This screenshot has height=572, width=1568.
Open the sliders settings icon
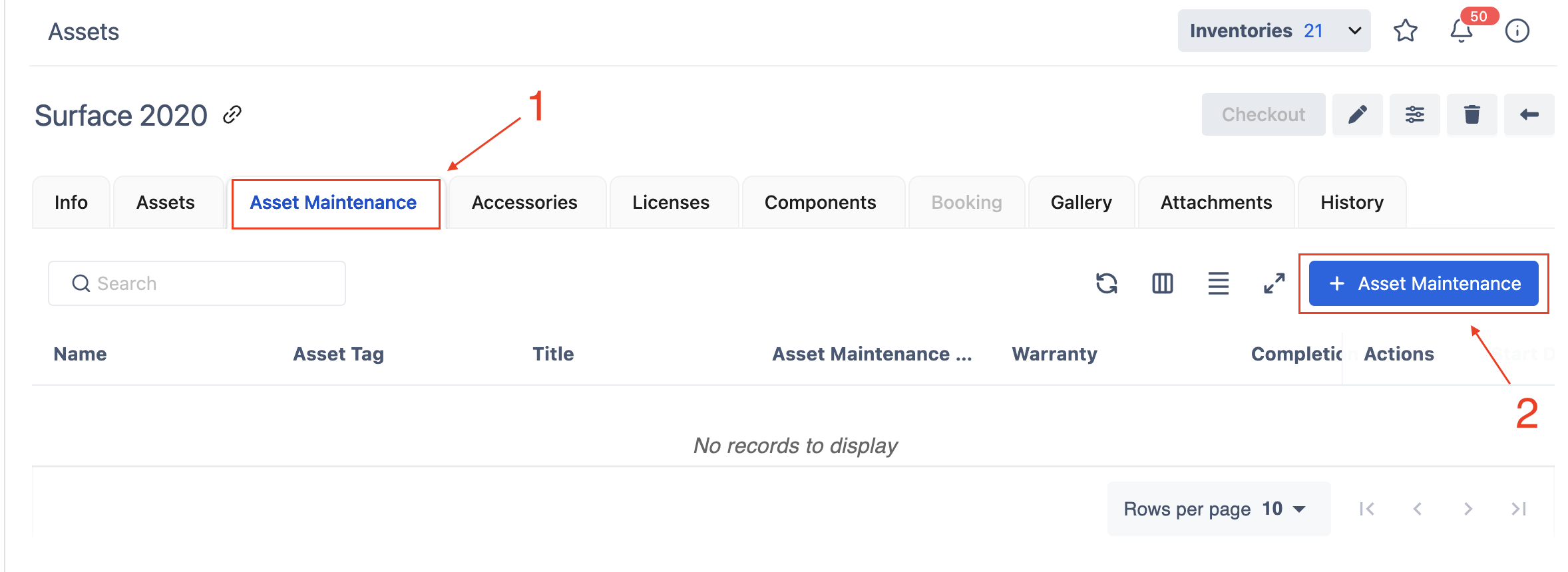pyautogui.click(x=1414, y=114)
